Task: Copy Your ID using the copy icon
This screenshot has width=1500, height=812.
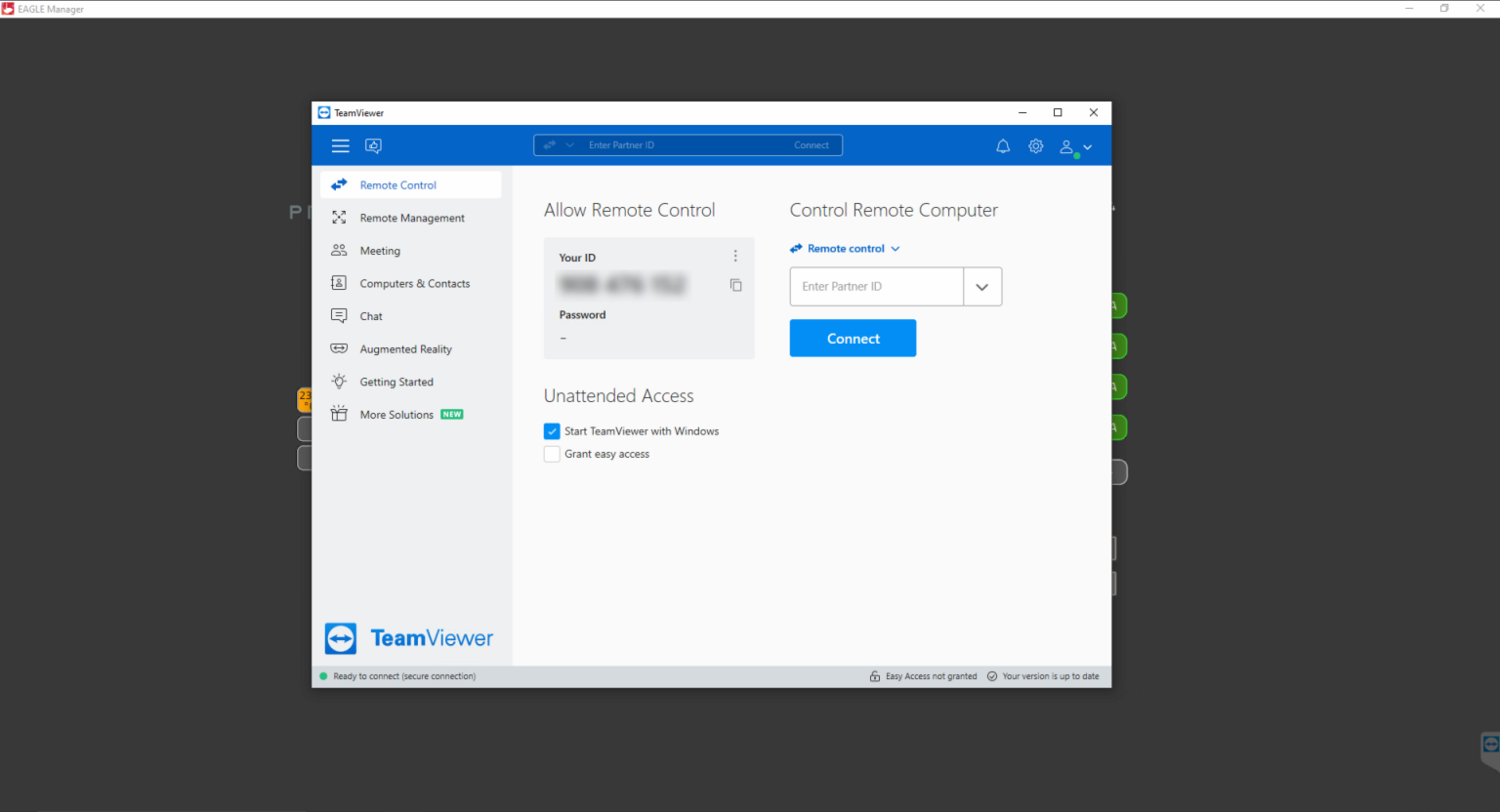Action: 735,285
